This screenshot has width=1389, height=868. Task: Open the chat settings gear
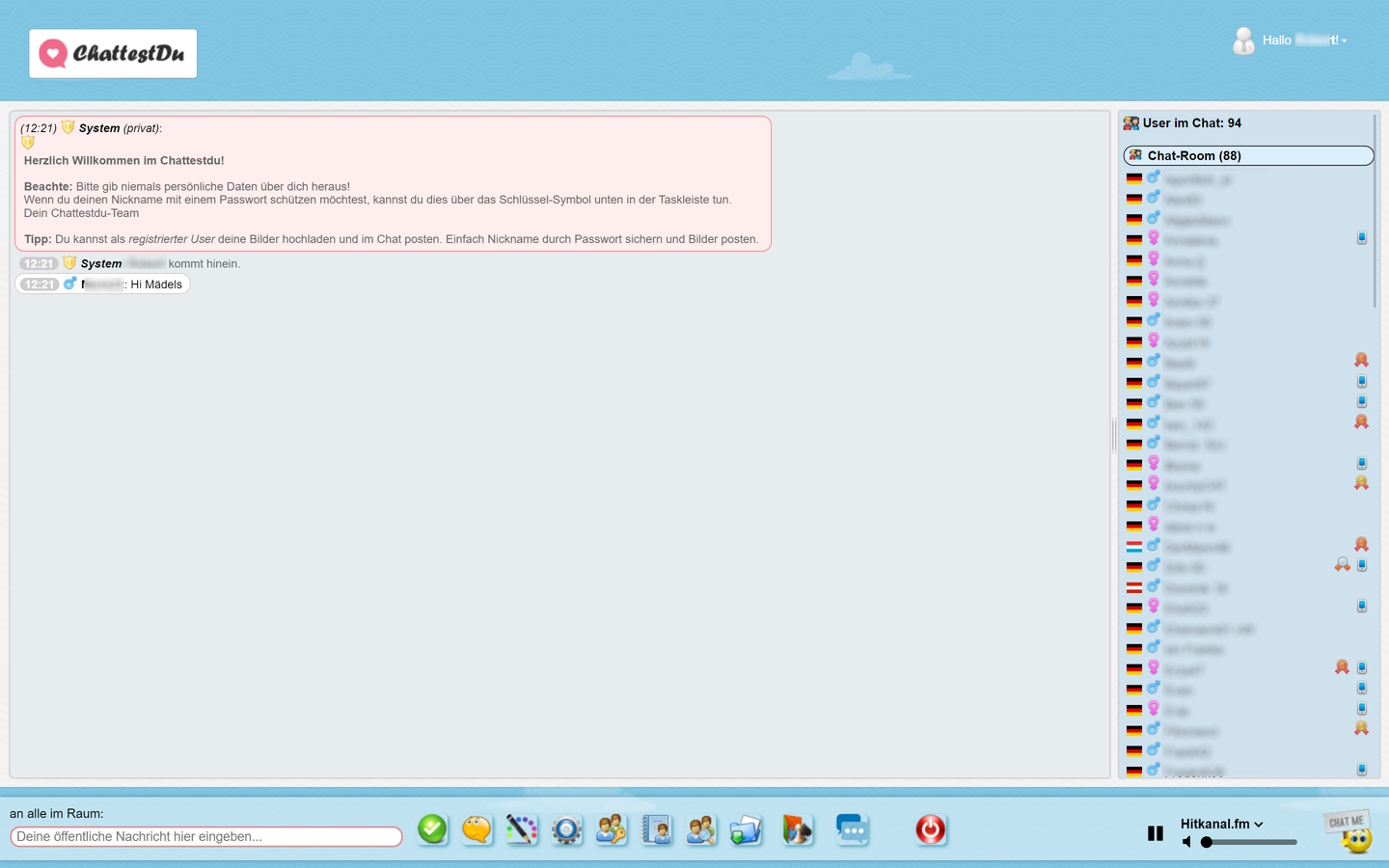(566, 829)
